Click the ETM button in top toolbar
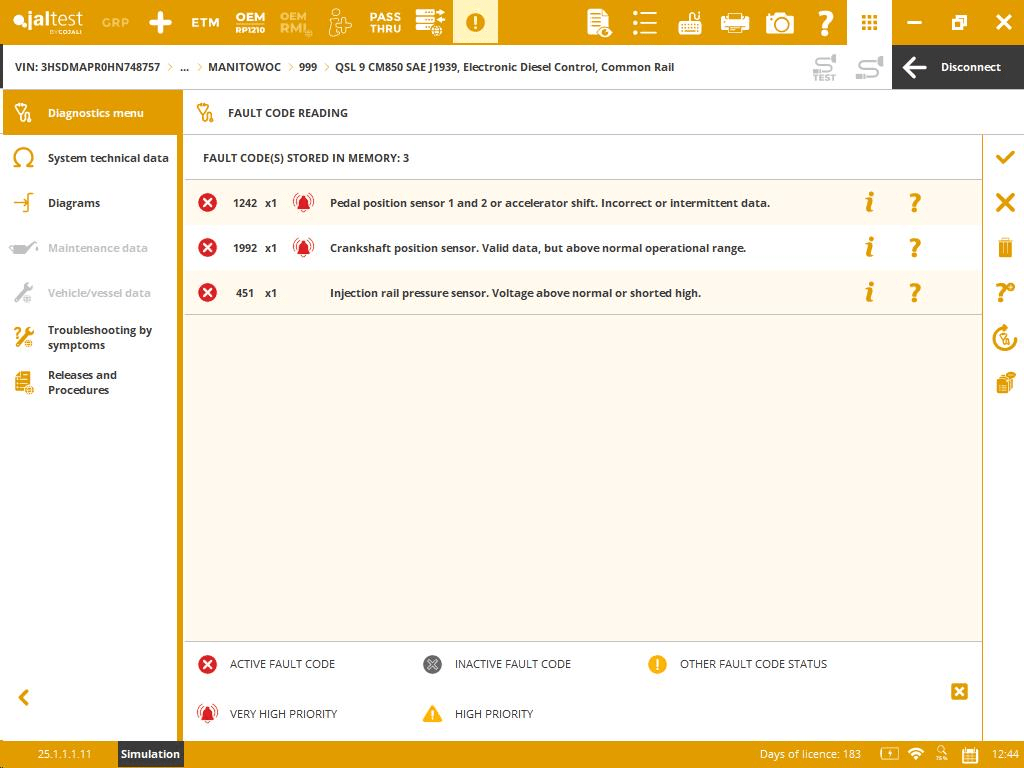 [205, 22]
